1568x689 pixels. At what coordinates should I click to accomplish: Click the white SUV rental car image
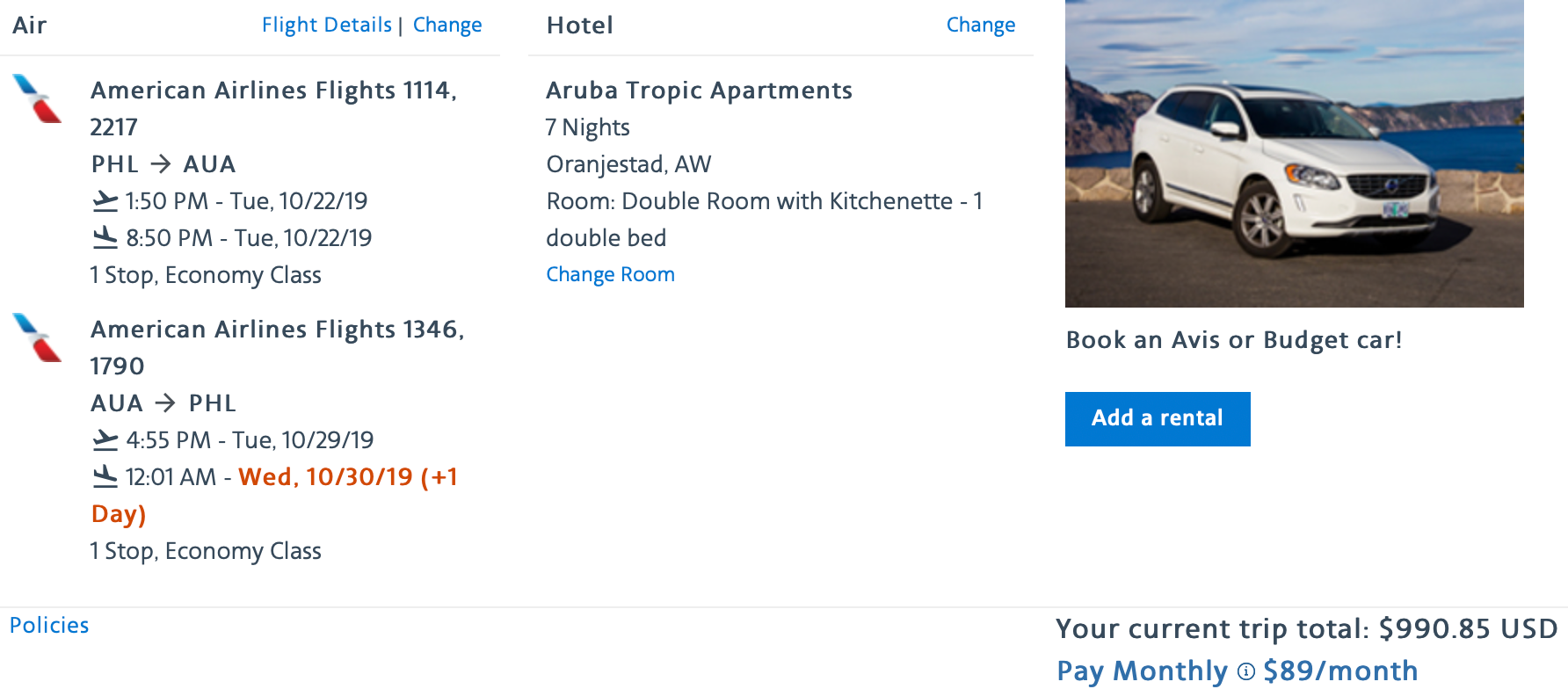click(1294, 154)
